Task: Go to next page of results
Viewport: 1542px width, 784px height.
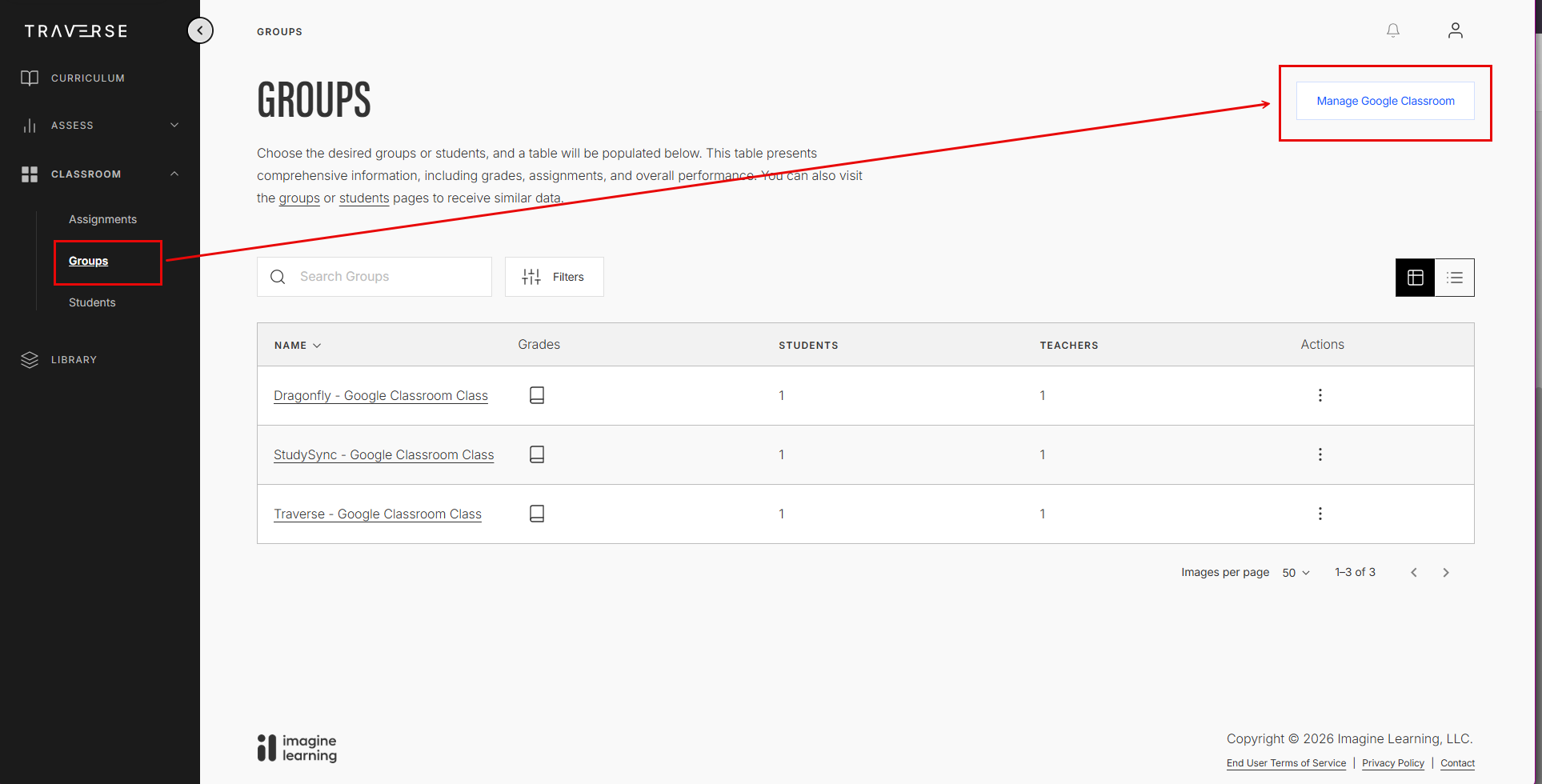Action: coord(1446,573)
